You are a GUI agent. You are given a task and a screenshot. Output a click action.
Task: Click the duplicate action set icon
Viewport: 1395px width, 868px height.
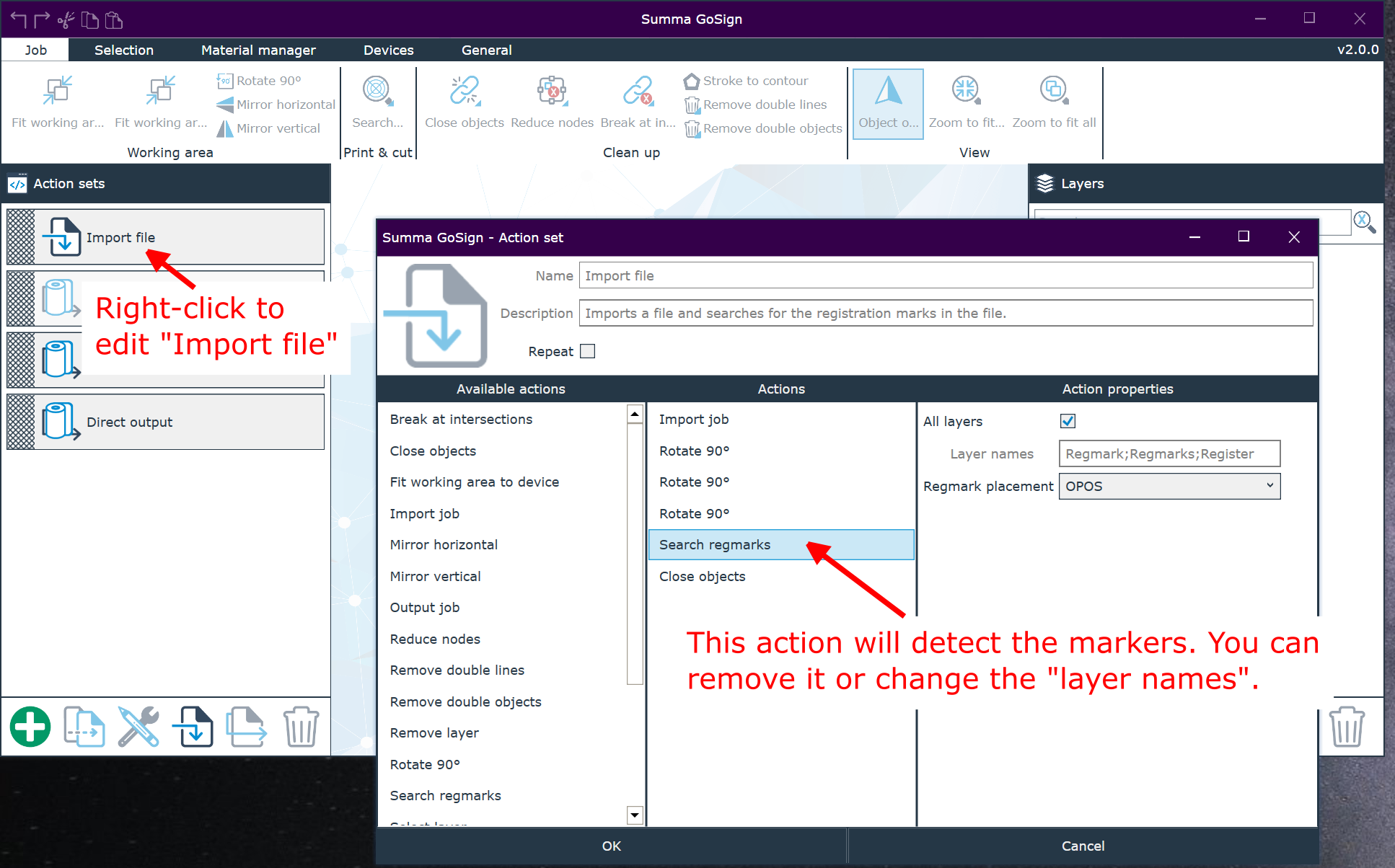pos(84,727)
